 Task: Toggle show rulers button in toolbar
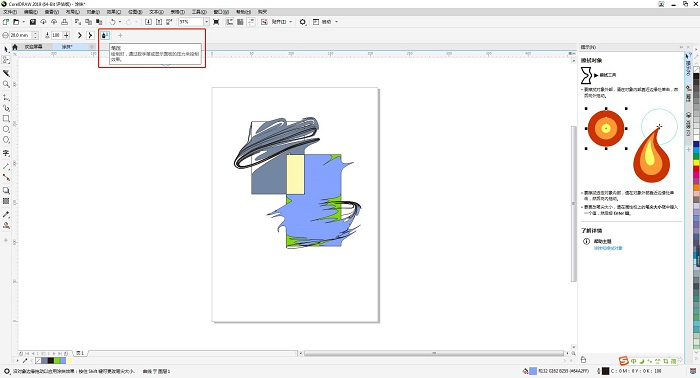tap(229, 22)
